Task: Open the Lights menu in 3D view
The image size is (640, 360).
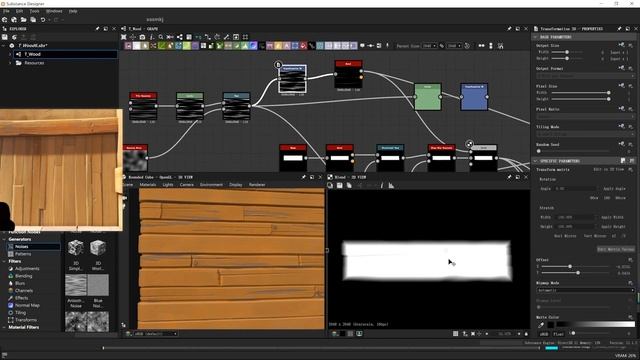Action: click(168, 184)
